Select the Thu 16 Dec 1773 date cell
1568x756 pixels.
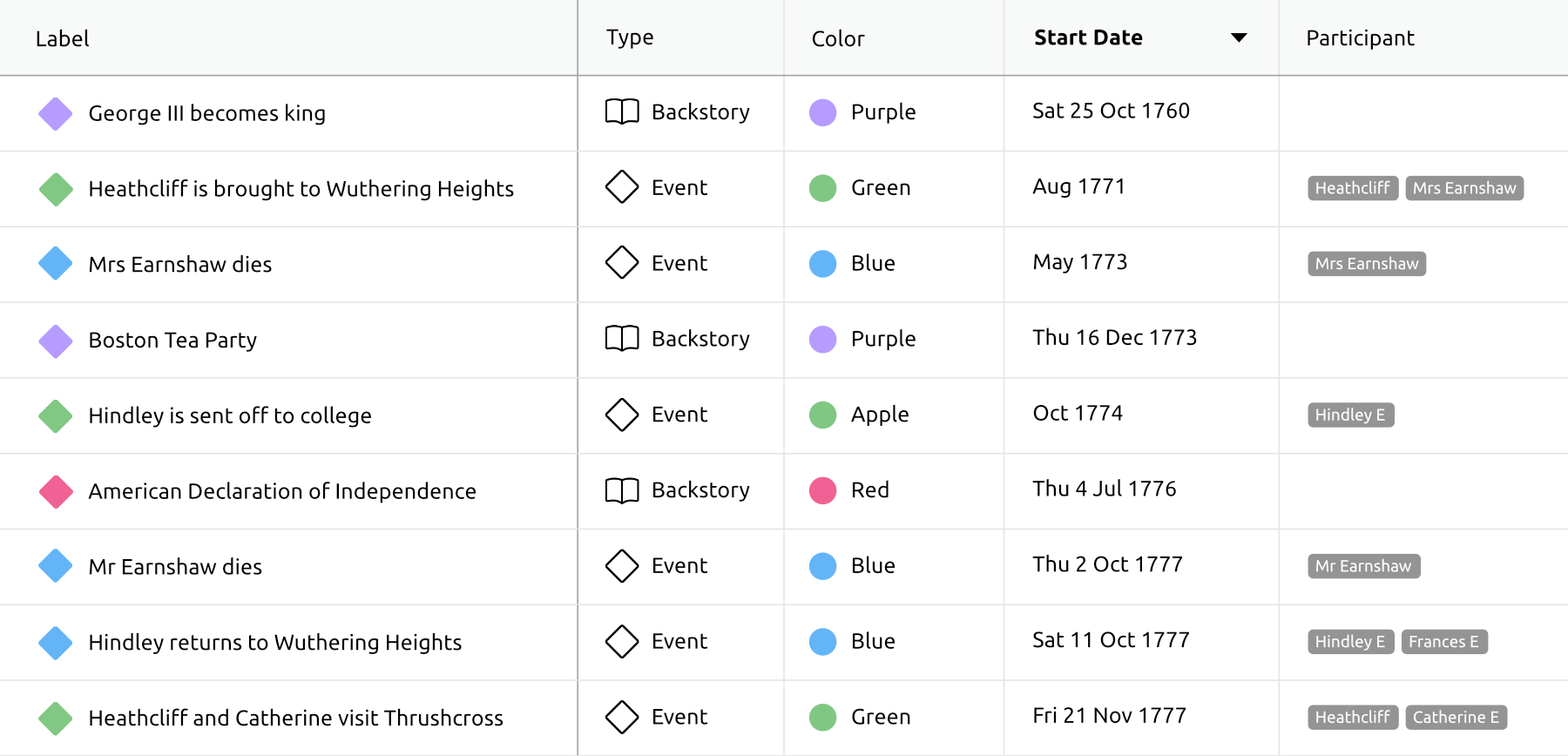pos(1114,338)
